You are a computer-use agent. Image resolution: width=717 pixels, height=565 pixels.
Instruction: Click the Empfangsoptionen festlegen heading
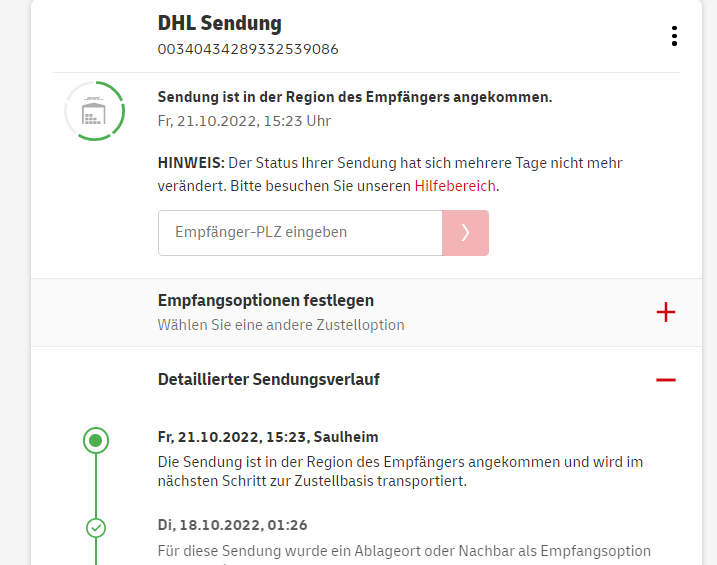click(x=266, y=300)
